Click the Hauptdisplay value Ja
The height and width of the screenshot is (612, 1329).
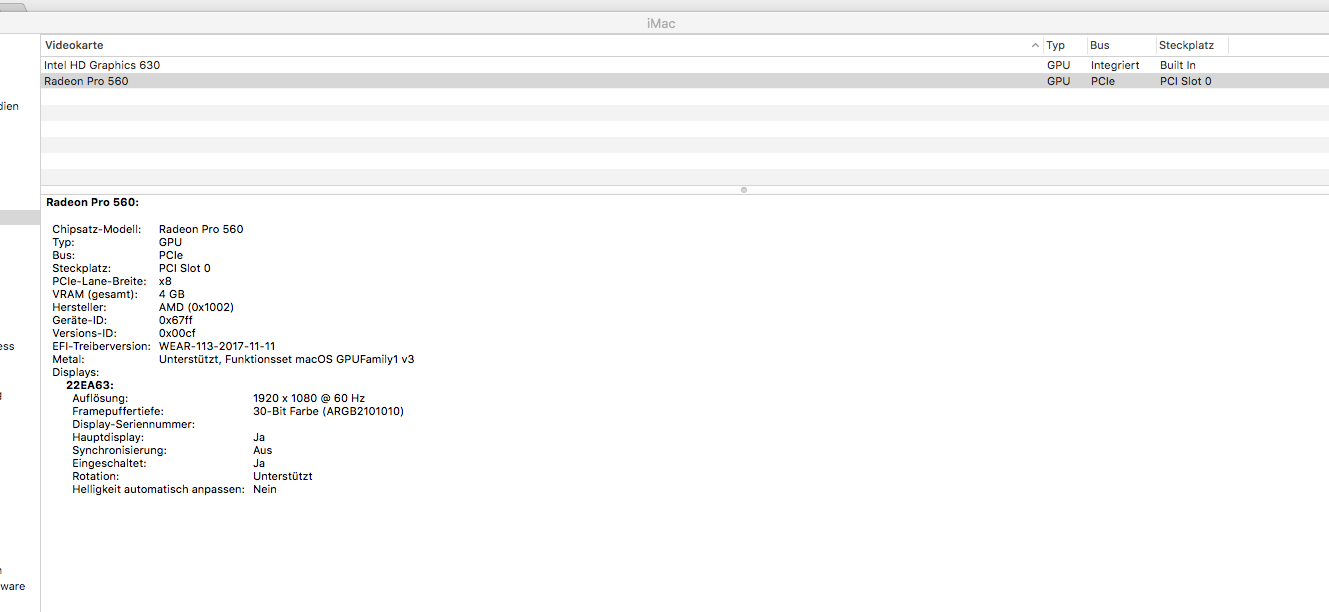click(x=259, y=437)
